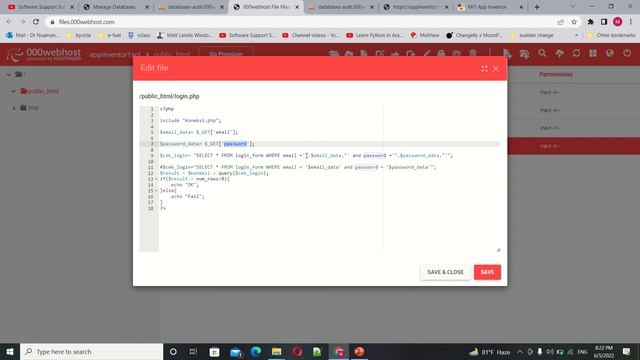Click the ENG language indicator
This screenshot has width=640, height=360.
click(582, 352)
